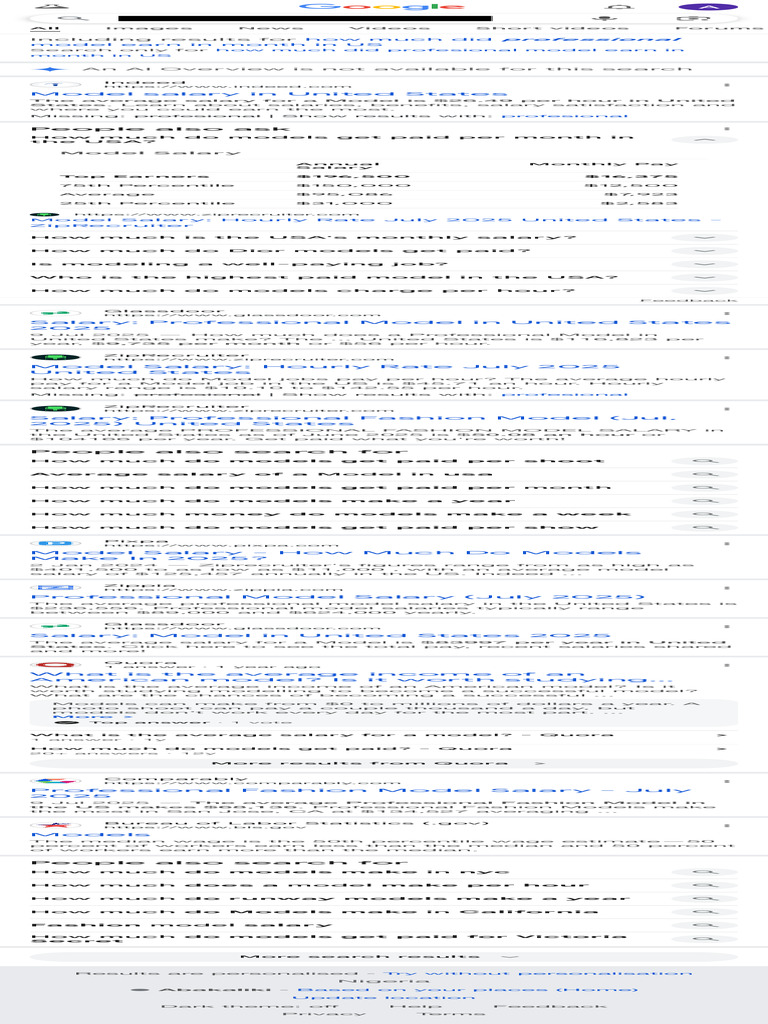Click the Google logo
768x1024 pixels.
[x=381, y=7]
